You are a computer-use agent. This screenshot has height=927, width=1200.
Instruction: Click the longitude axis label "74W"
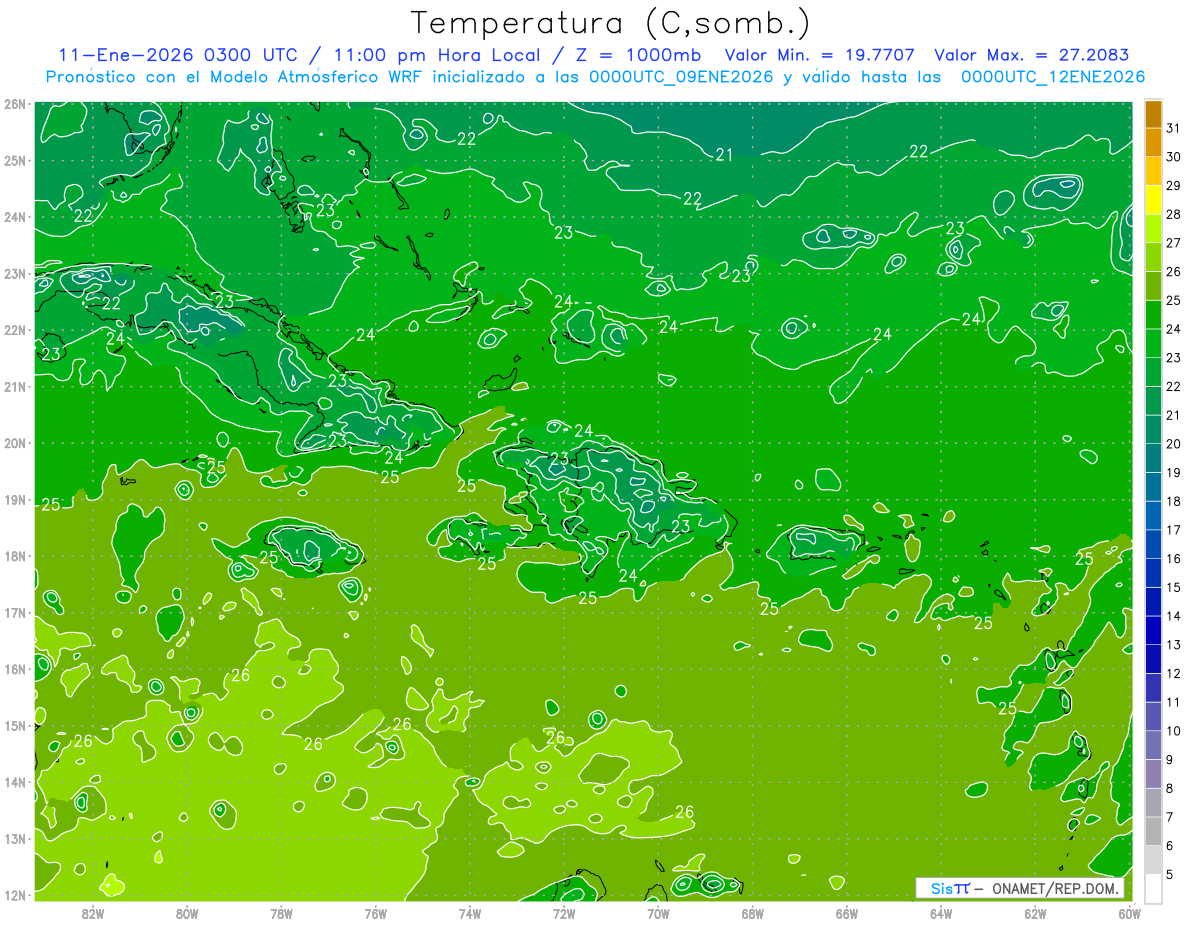[470, 914]
